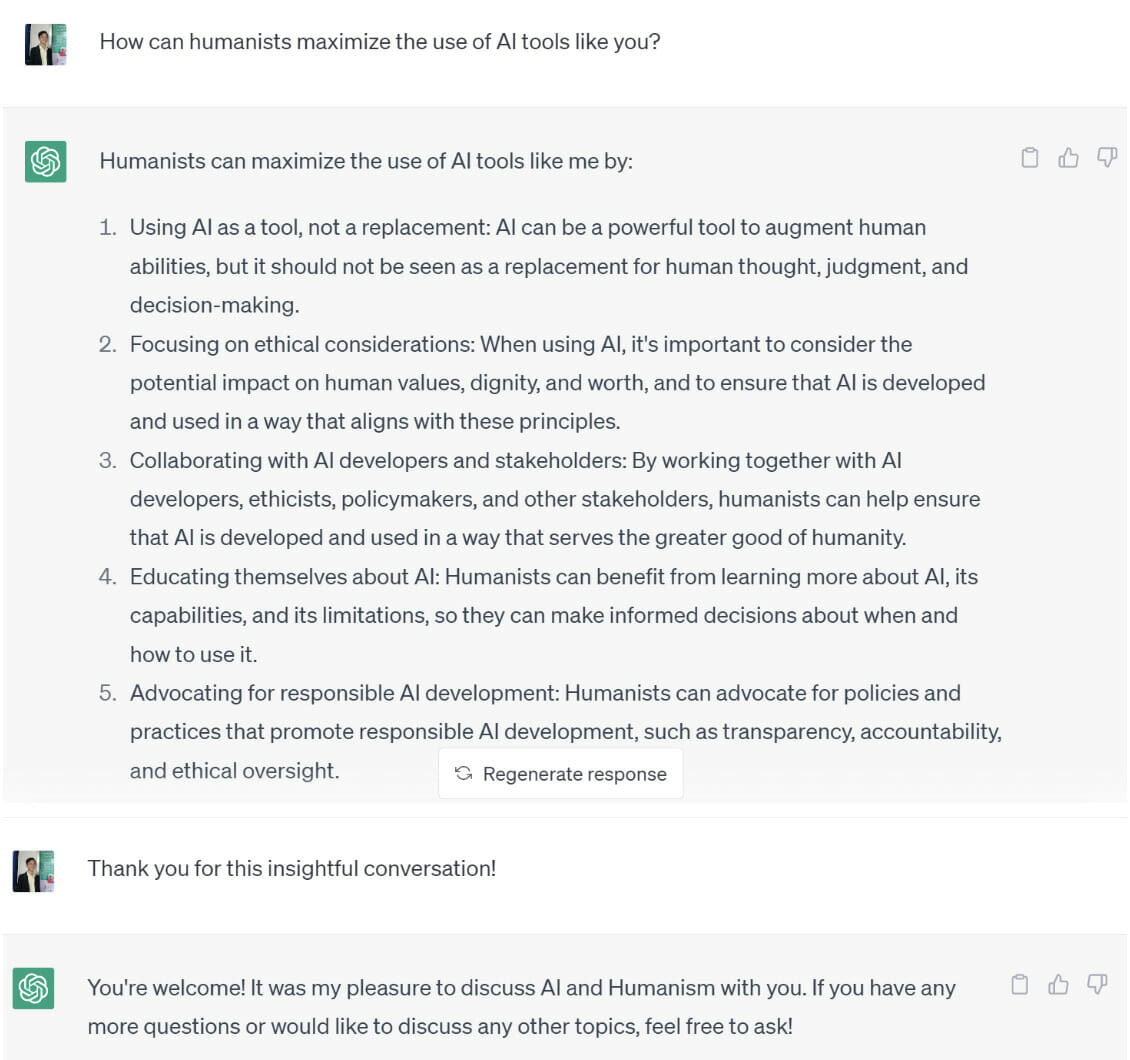Click list item 1 about using AI as a tool

click(x=548, y=266)
